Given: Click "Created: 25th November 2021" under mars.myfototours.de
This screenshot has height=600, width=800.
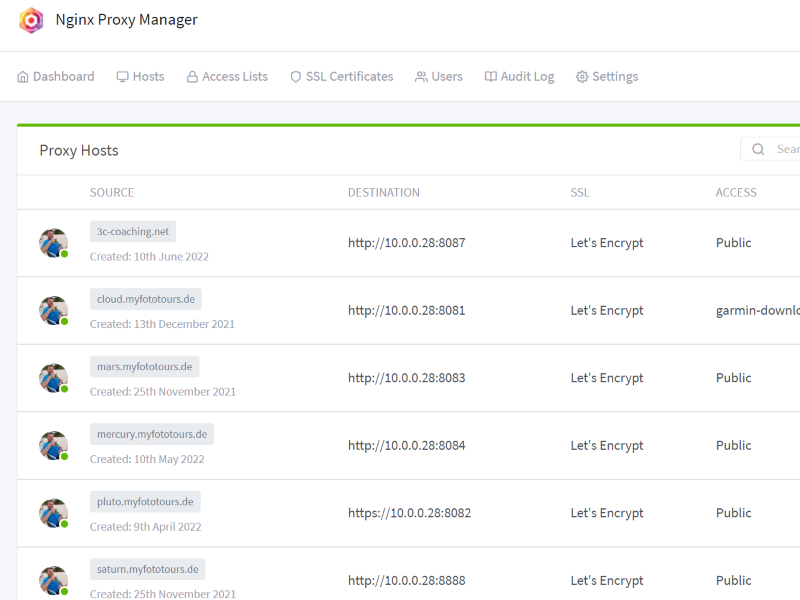Looking at the screenshot, I should 163,392.
